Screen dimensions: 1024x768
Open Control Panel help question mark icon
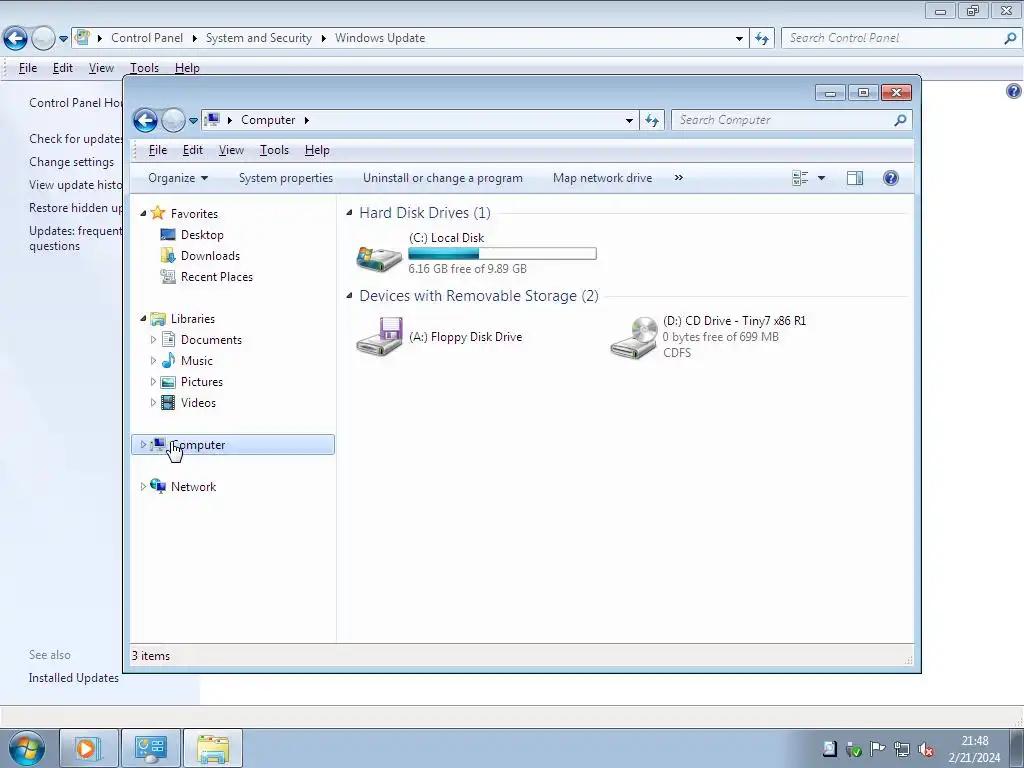click(x=1013, y=91)
